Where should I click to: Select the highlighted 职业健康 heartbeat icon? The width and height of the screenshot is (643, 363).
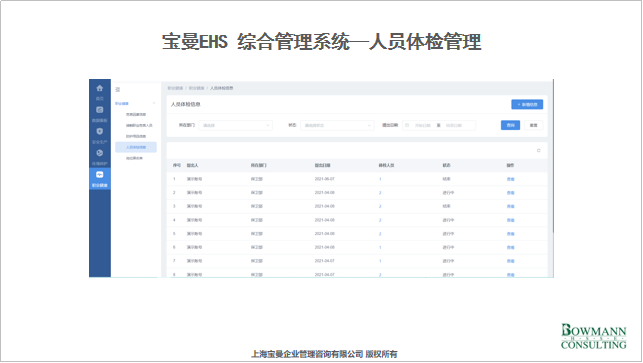pyautogui.click(x=100, y=175)
